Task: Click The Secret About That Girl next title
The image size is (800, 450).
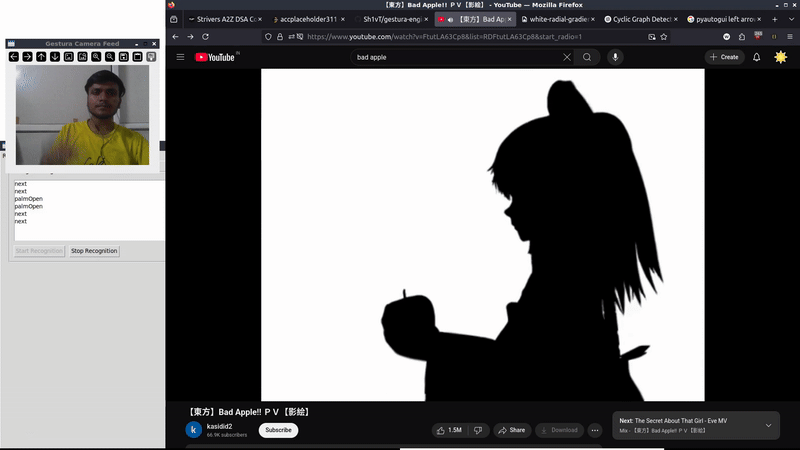Action: pyautogui.click(x=681, y=421)
